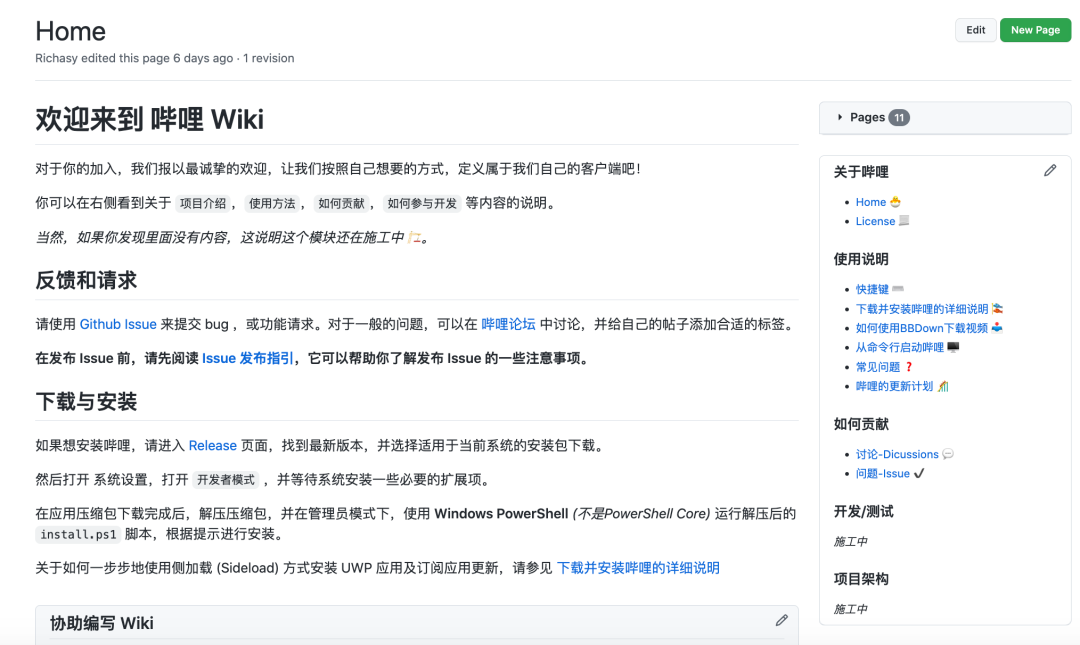Open the Release page link

[x=213, y=445]
